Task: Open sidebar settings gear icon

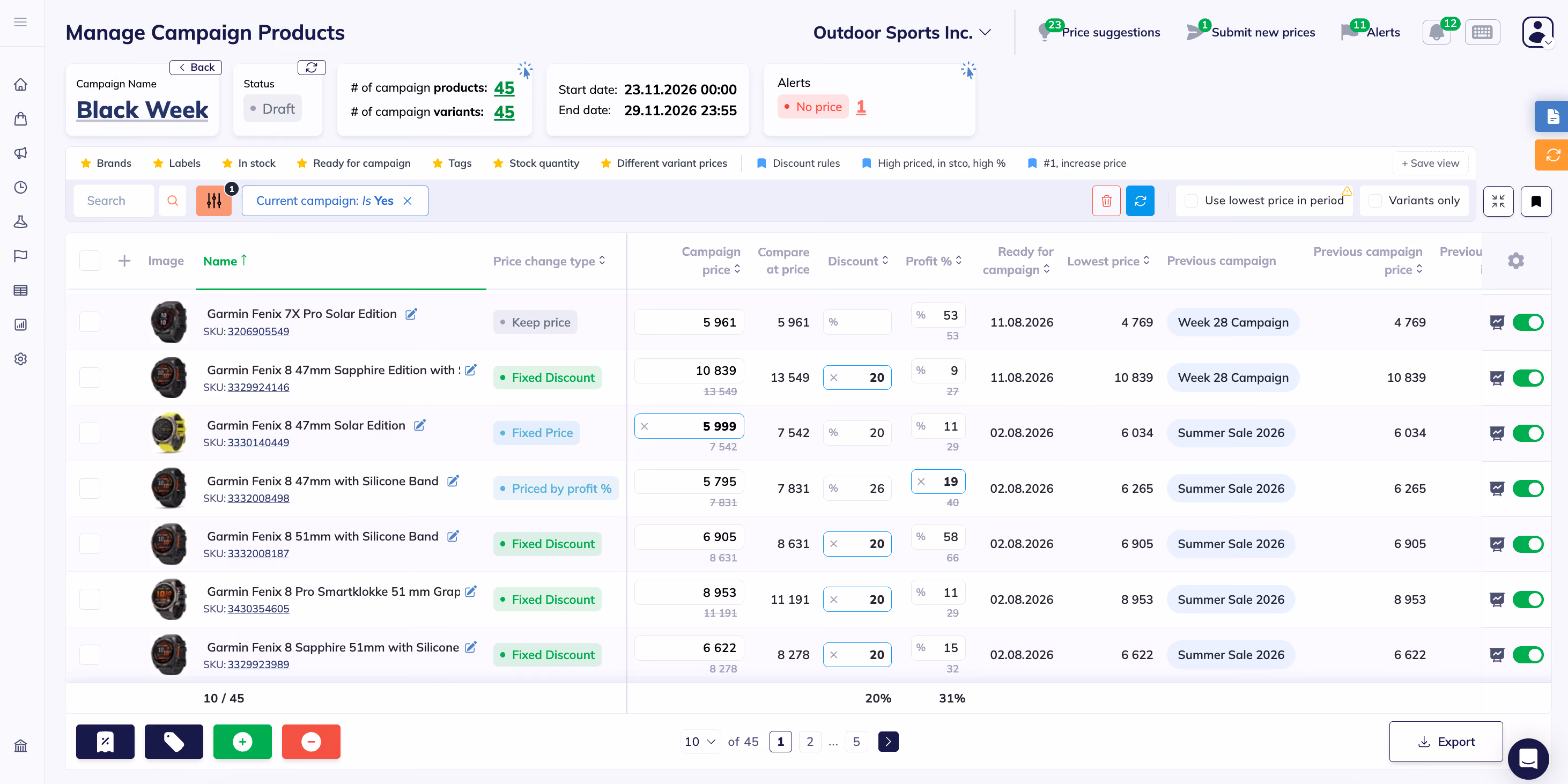Action: click(x=21, y=359)
